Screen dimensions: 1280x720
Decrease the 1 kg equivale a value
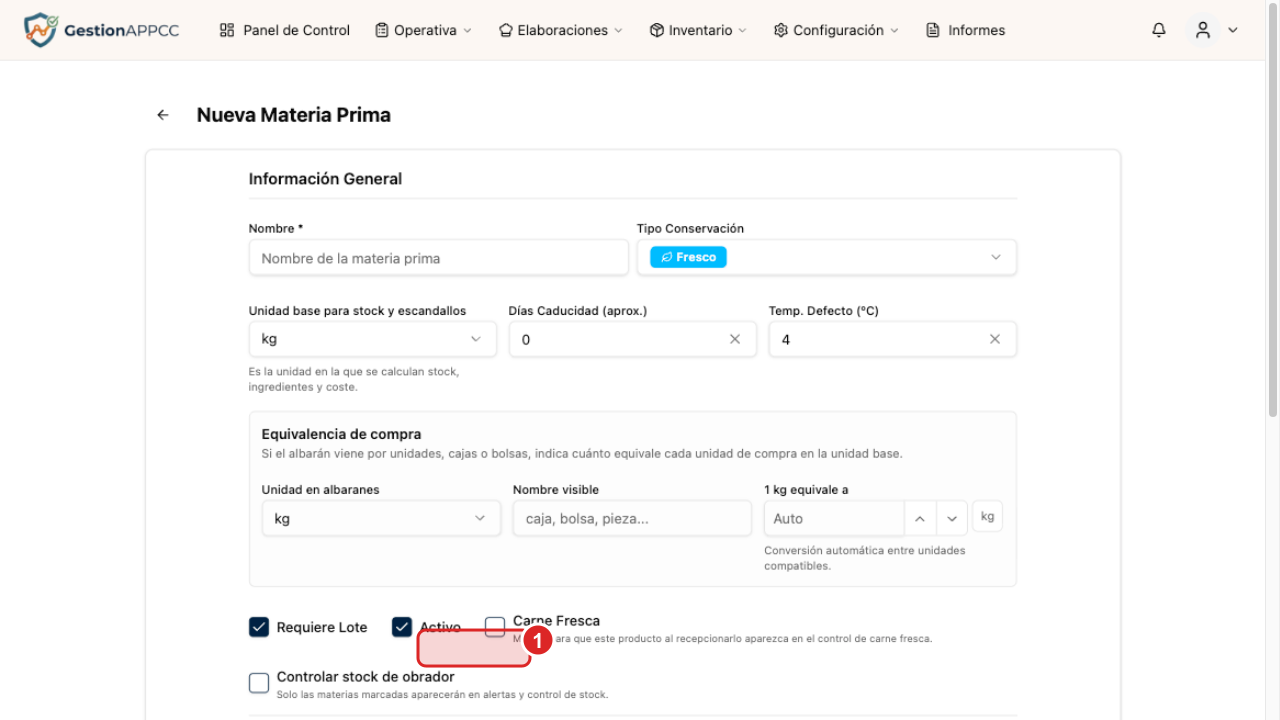pyautogui.click(x=952, y=518)
